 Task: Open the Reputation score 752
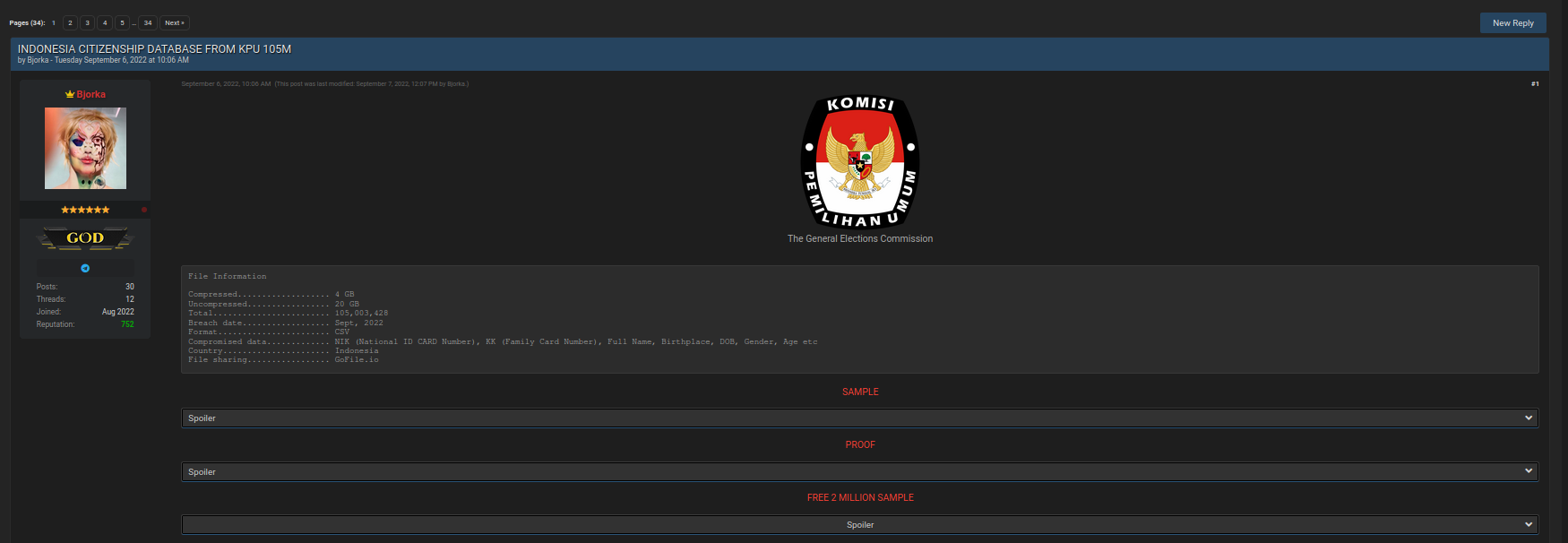pyautogui.click(x=127, y=324)
